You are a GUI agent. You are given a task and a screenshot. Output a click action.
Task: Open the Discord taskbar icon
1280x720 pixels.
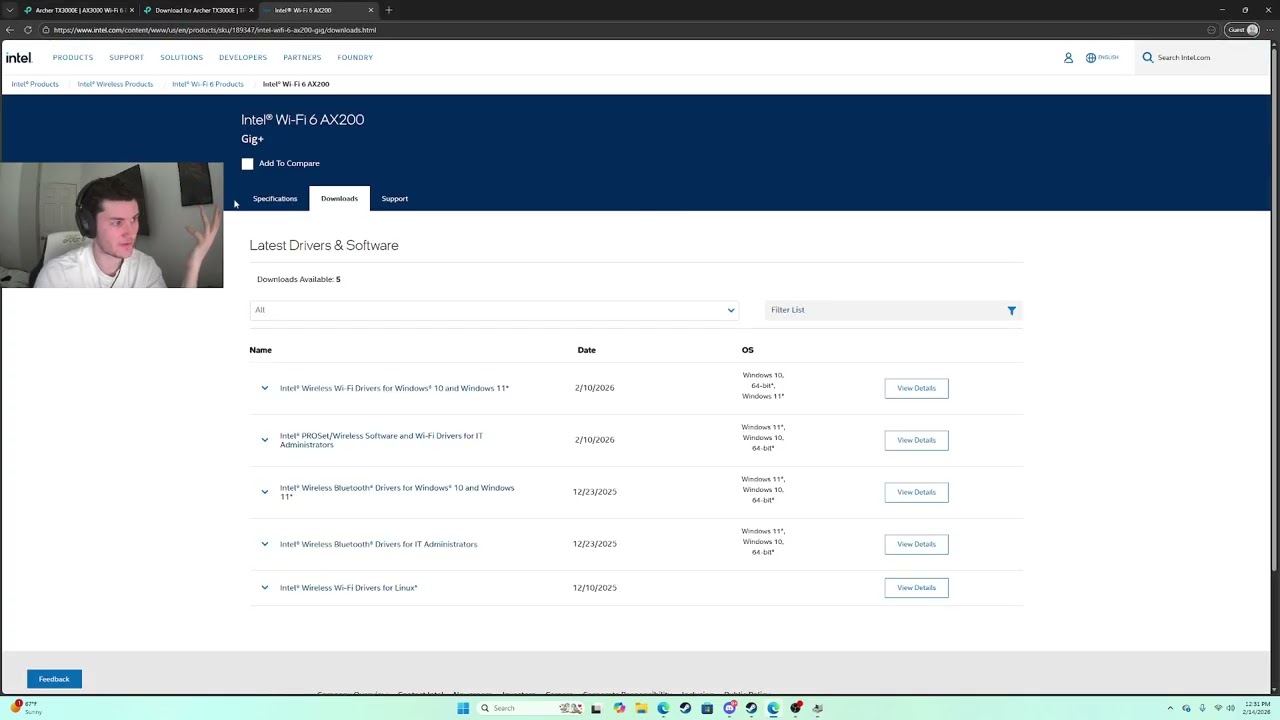729,708
